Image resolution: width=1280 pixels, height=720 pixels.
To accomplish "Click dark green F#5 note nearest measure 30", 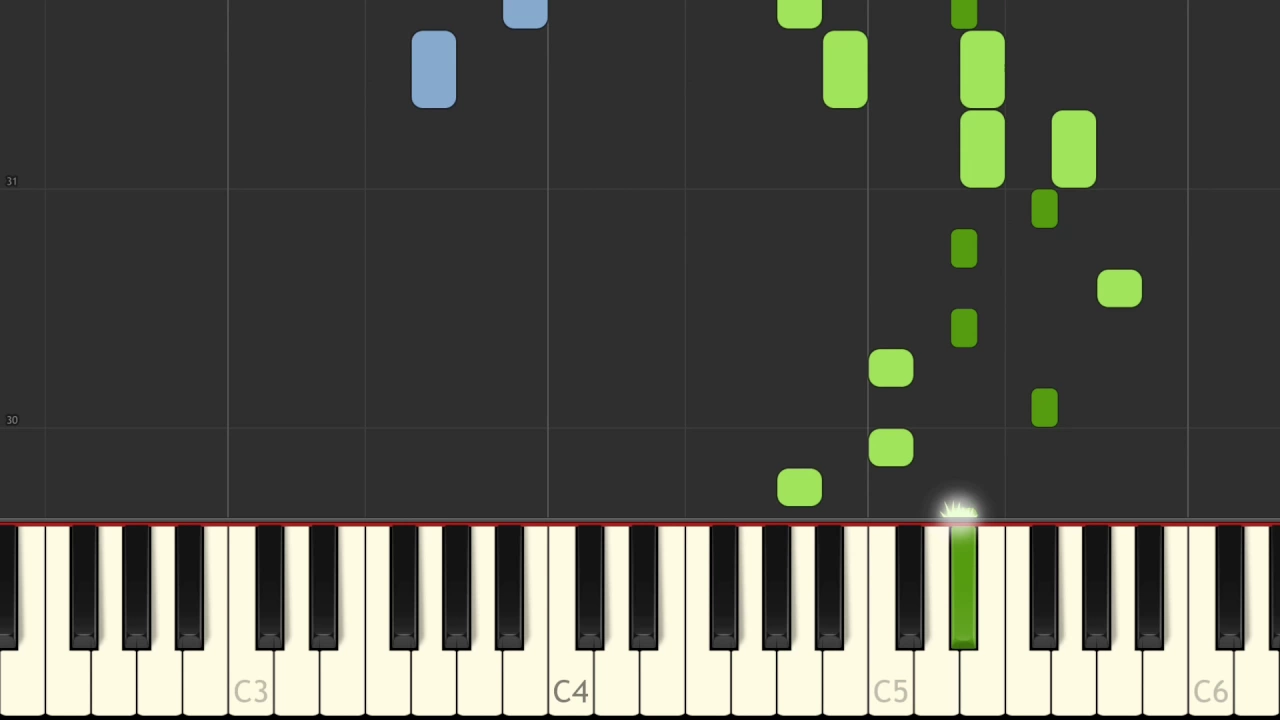I will pos(1044,408).
